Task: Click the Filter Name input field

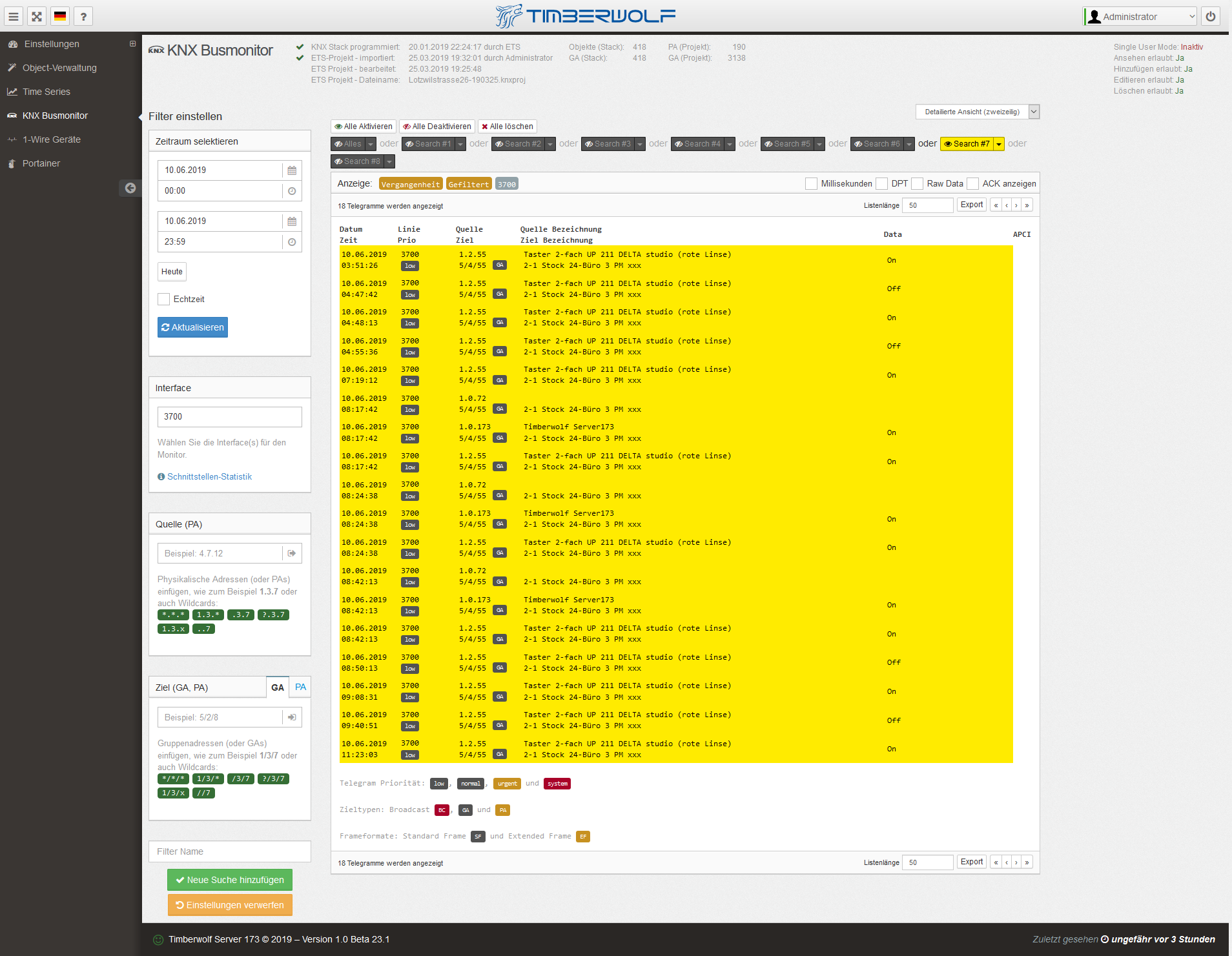Action: pos(230,851)
